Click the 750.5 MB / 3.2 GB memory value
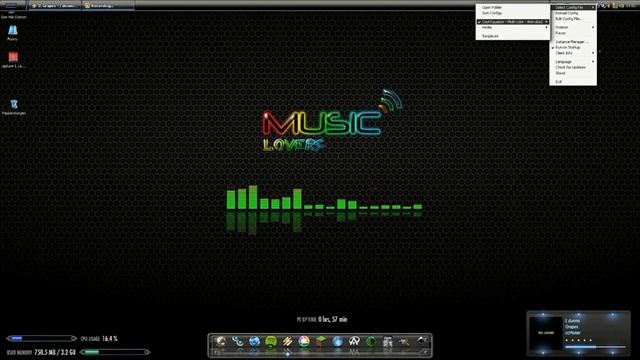The height and width of the screenshot is (360, 640). pos(55,352)
